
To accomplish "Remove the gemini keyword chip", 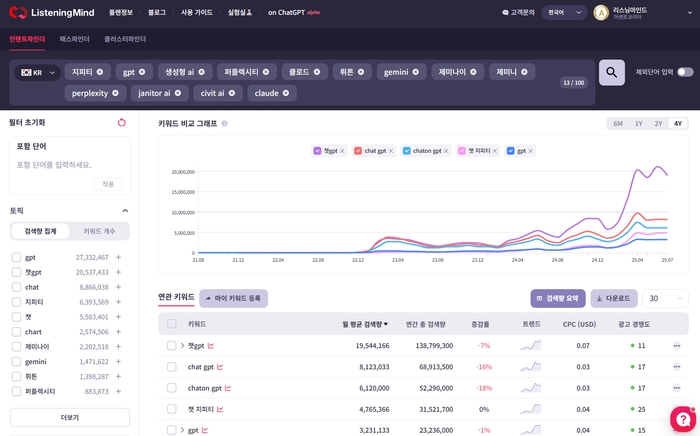I will (x=416, y=72).
